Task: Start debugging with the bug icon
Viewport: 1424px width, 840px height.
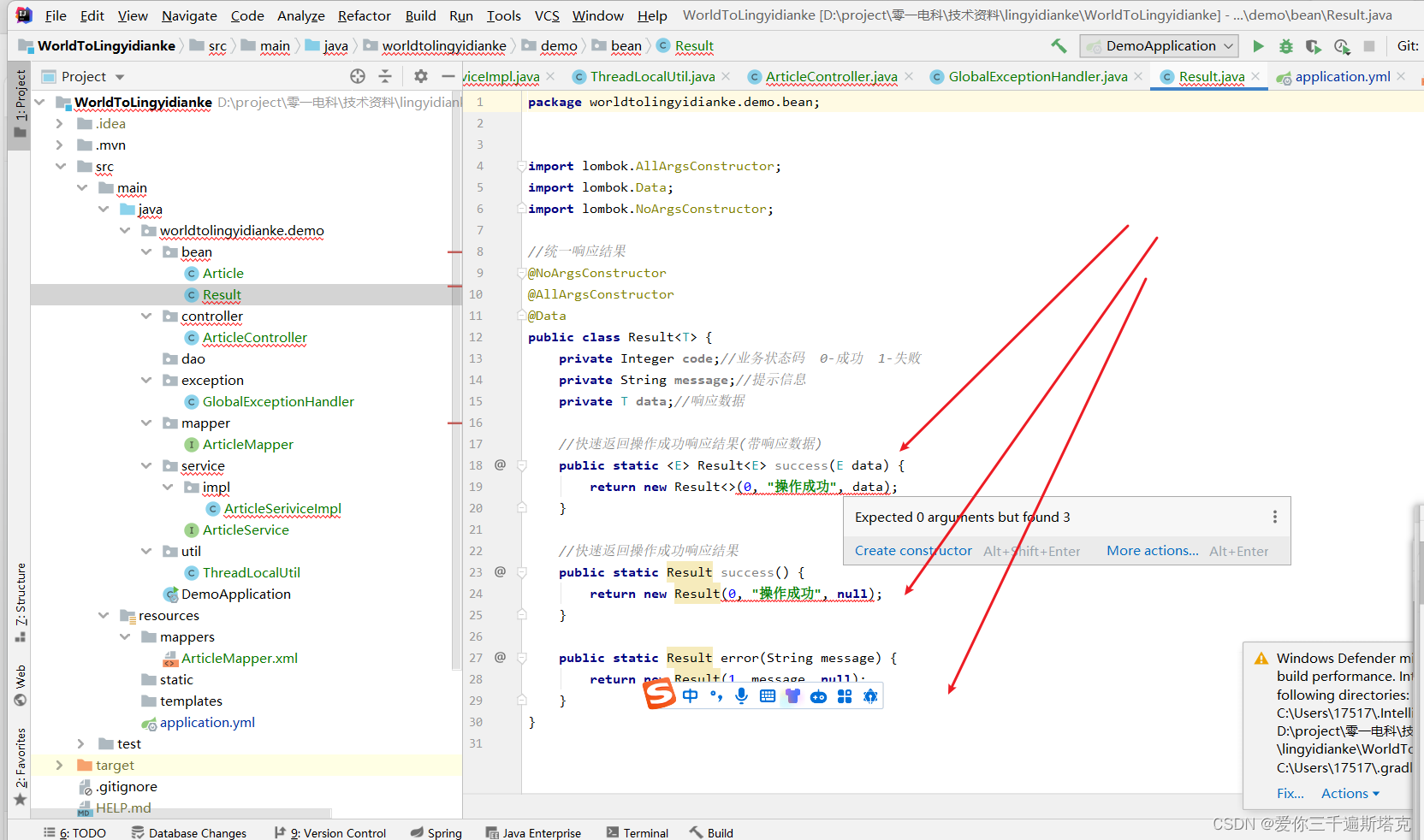Action: 1286,46
